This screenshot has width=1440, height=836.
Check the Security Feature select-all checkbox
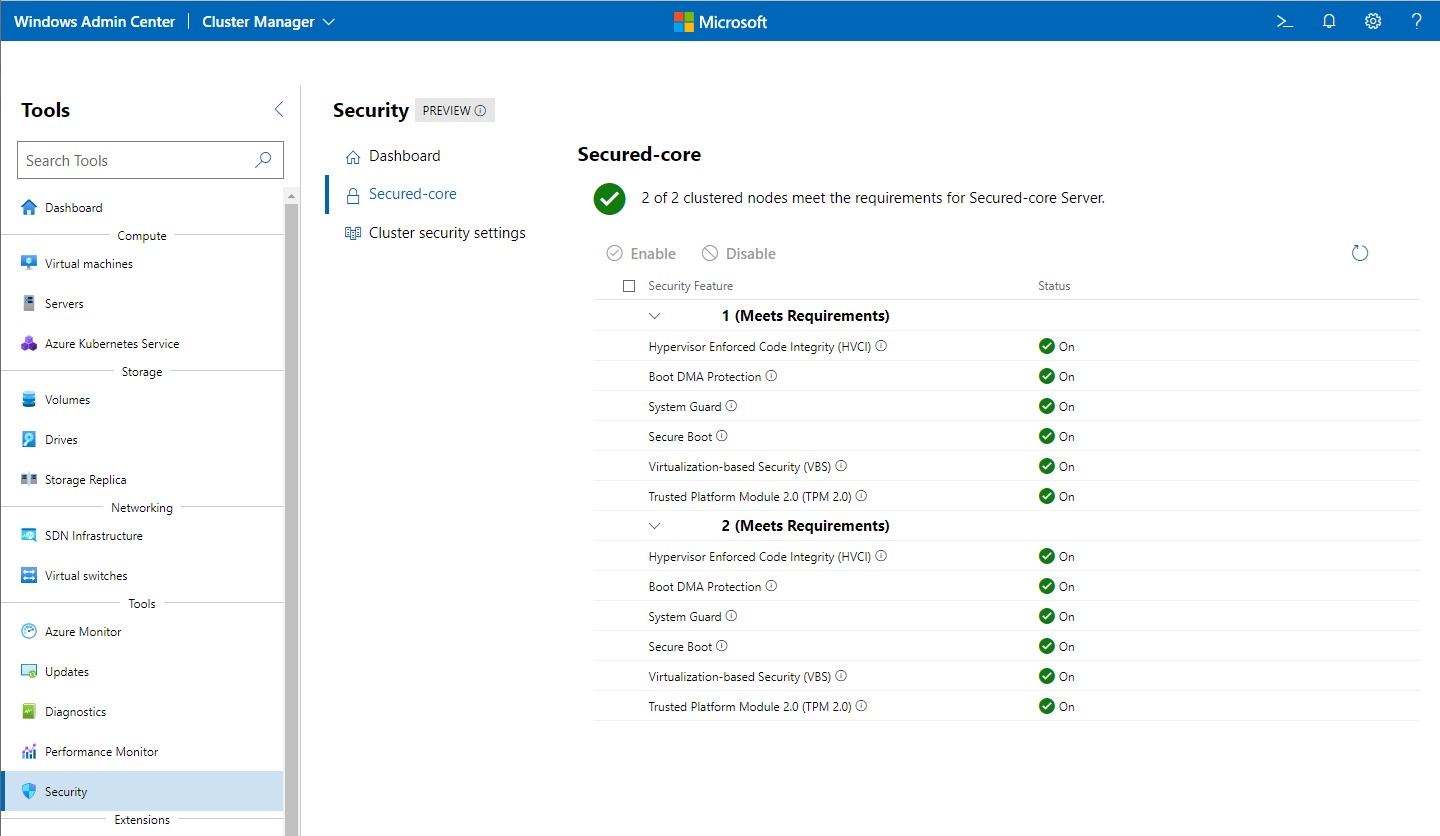point(629,285)
